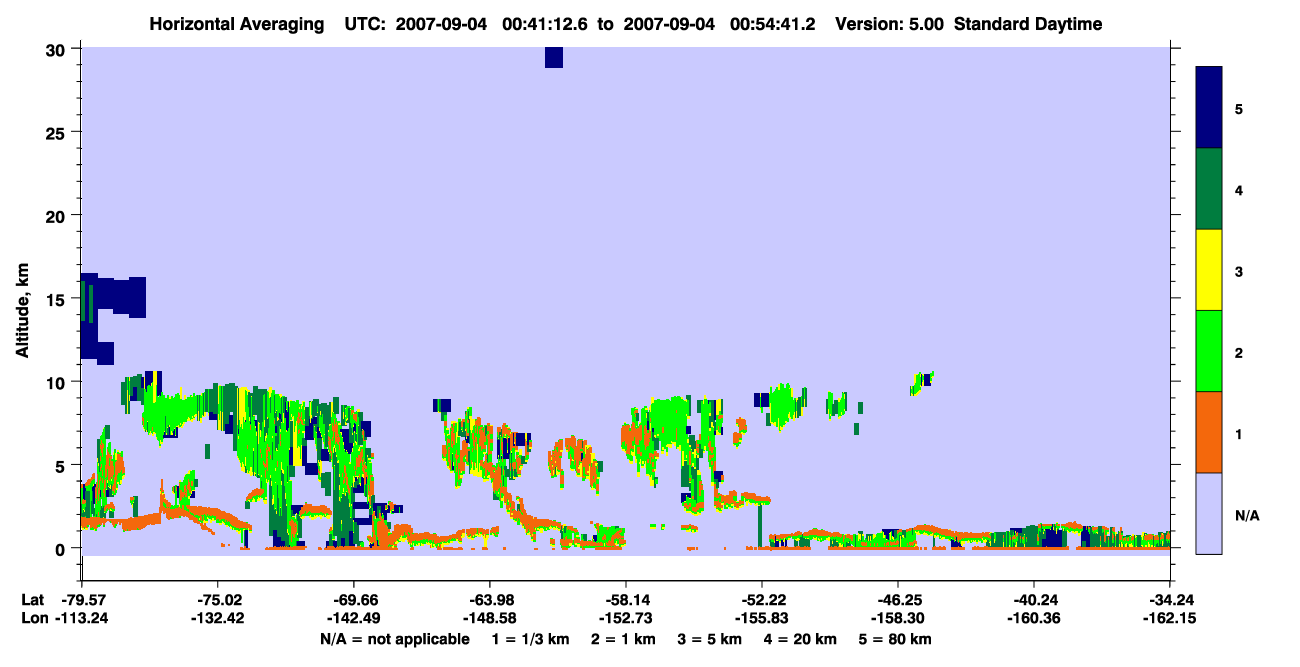
Task: Click the '5 = 80 km' legend entry
Action: pyautogui.click(x=895, y=639)
